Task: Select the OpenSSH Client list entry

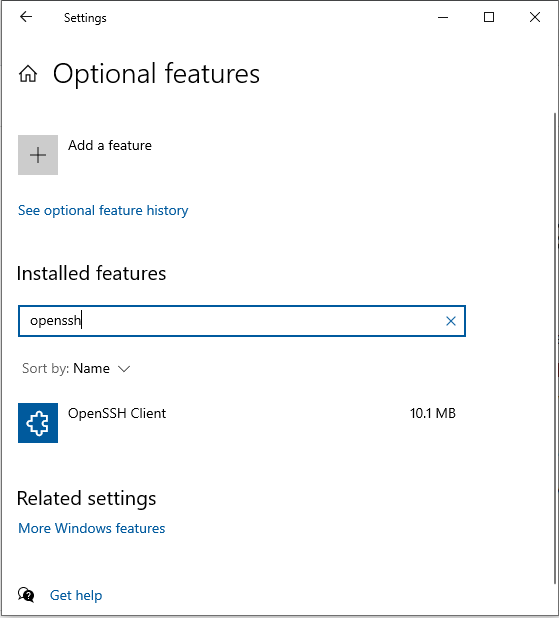Action: pos(237,423)
